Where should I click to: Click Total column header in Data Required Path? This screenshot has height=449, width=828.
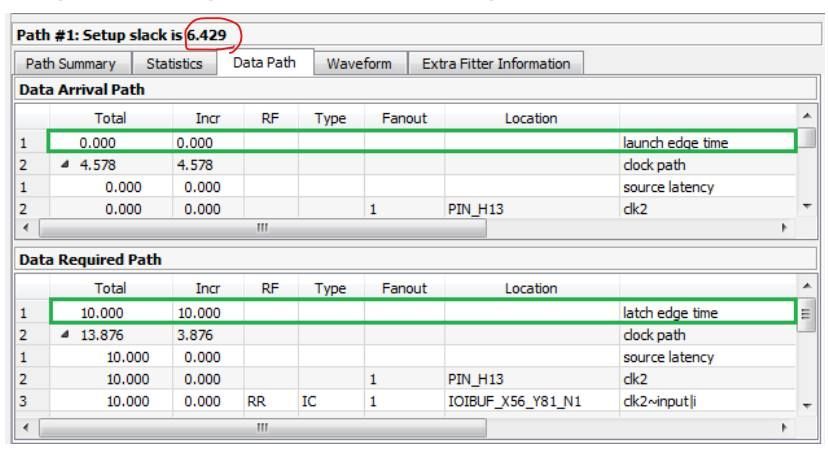tap(110, 288)
